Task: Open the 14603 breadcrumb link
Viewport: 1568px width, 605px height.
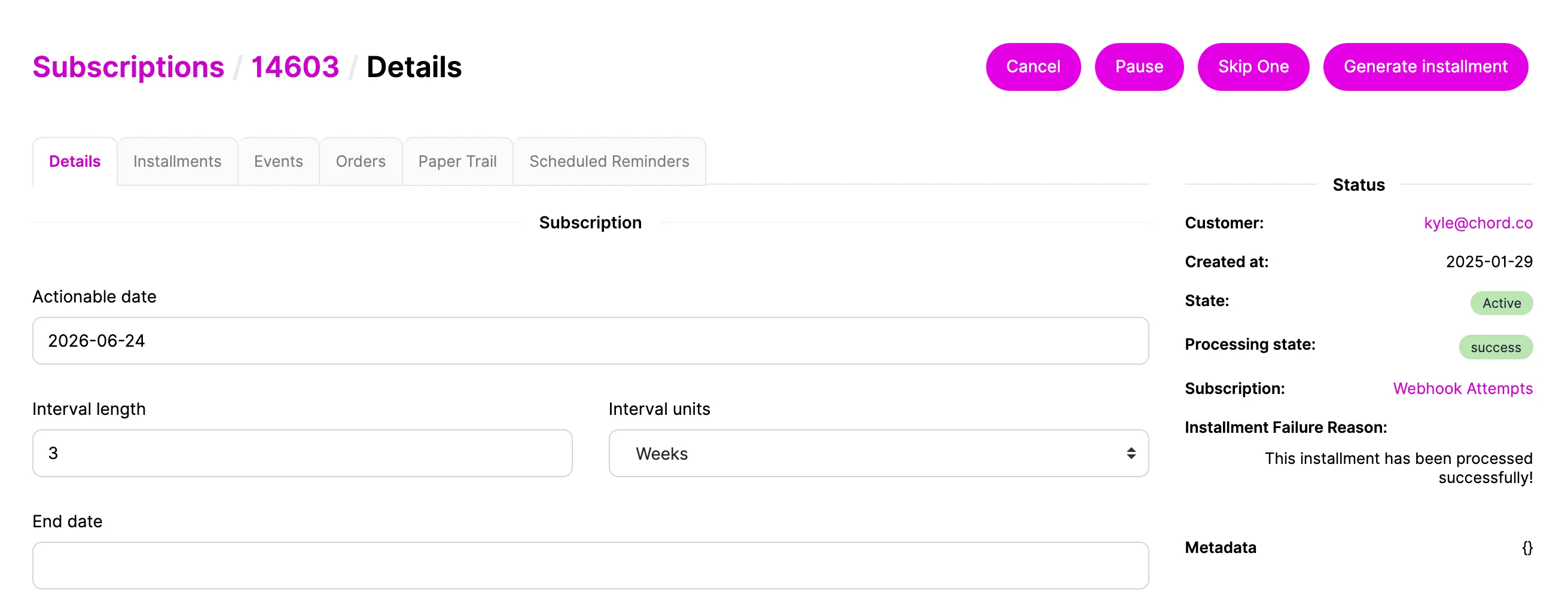Action: point(295,67)
